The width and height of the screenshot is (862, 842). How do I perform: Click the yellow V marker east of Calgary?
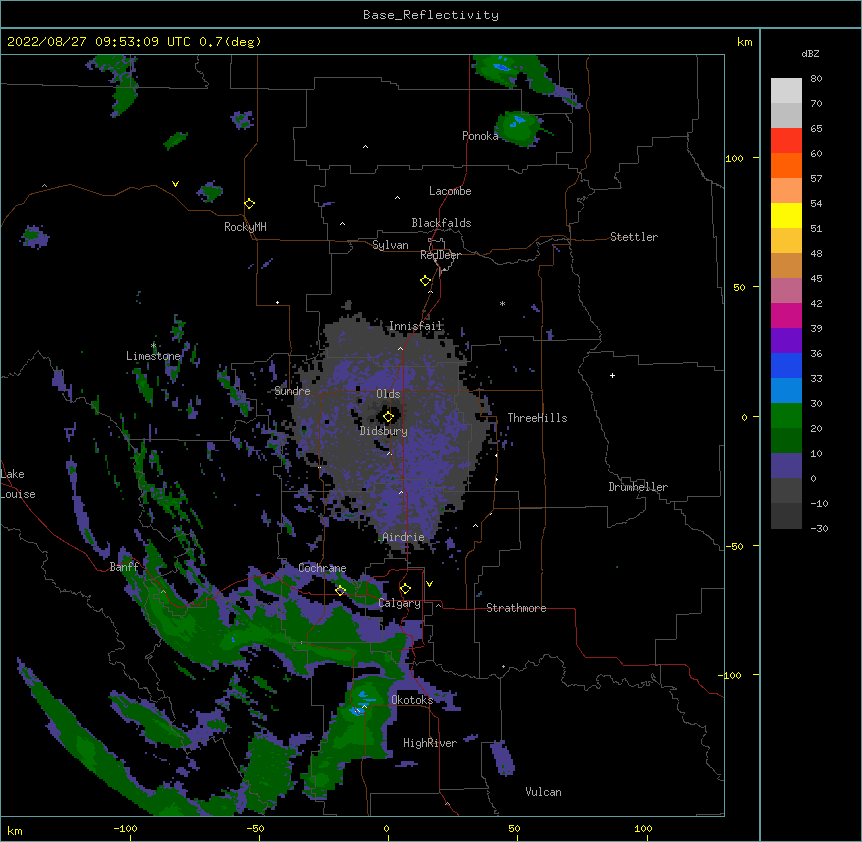pyautogui.click(x=429, y=584)
